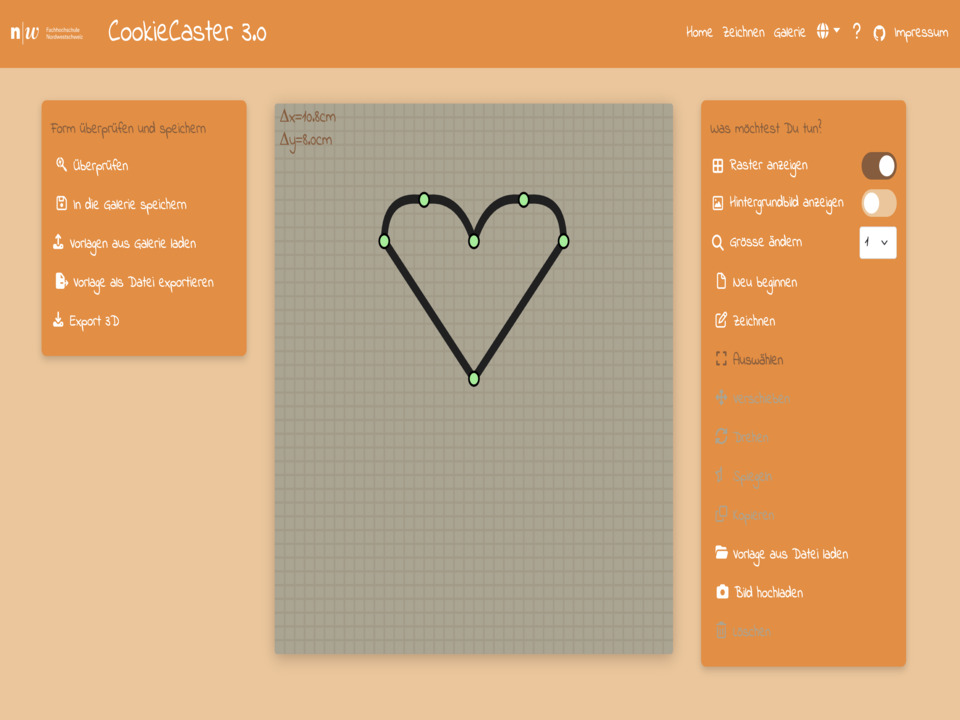
Task: Open the Grösse ändern size dropdown
Action: click(877, 242)
